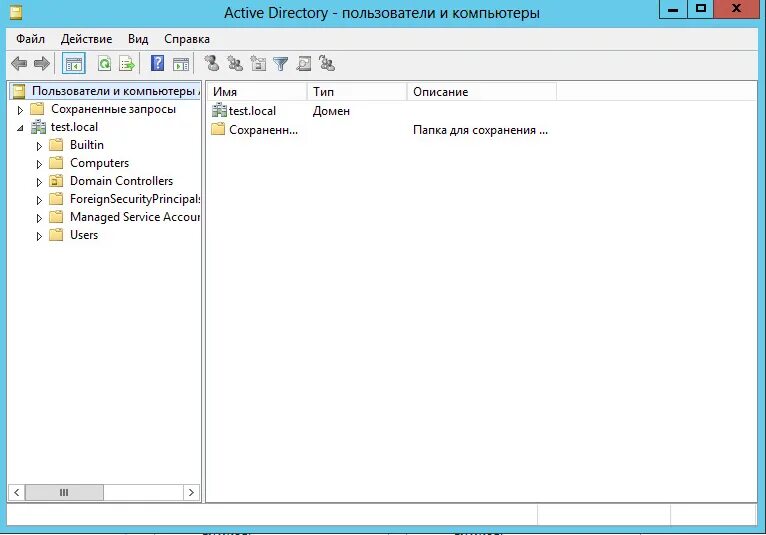
Task: Click the Builtin folder icon
Action: [x=56, y=145]
